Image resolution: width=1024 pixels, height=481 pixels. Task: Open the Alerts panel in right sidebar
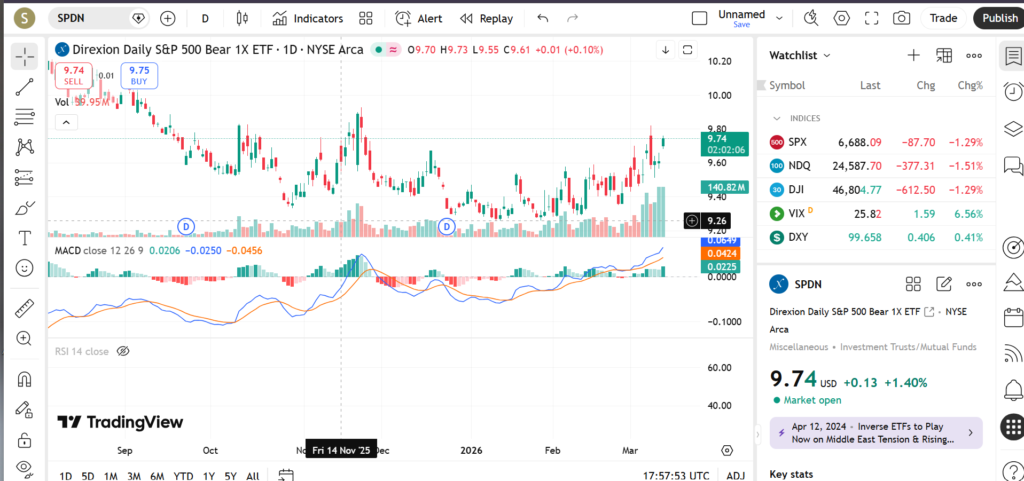(1012, 91)
